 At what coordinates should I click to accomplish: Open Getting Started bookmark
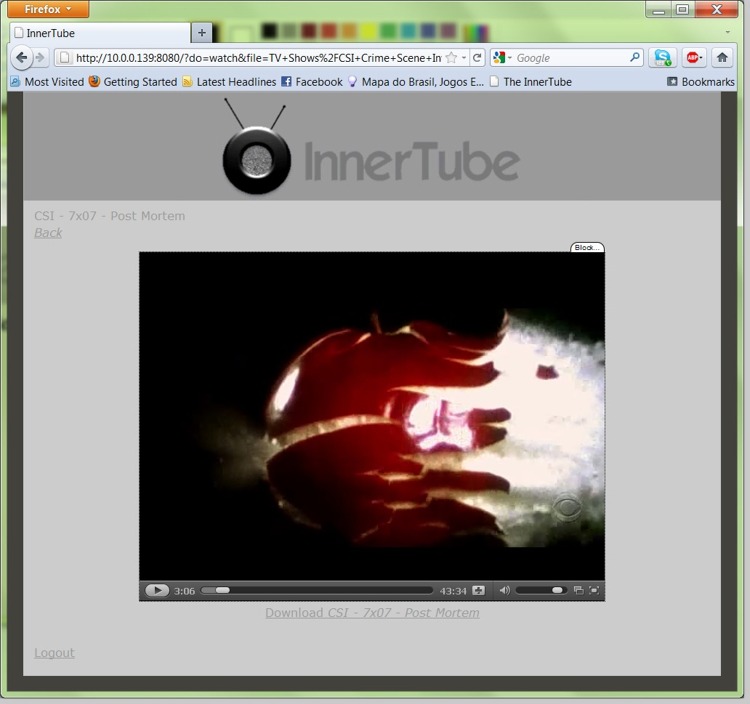[x=133, y=82]
